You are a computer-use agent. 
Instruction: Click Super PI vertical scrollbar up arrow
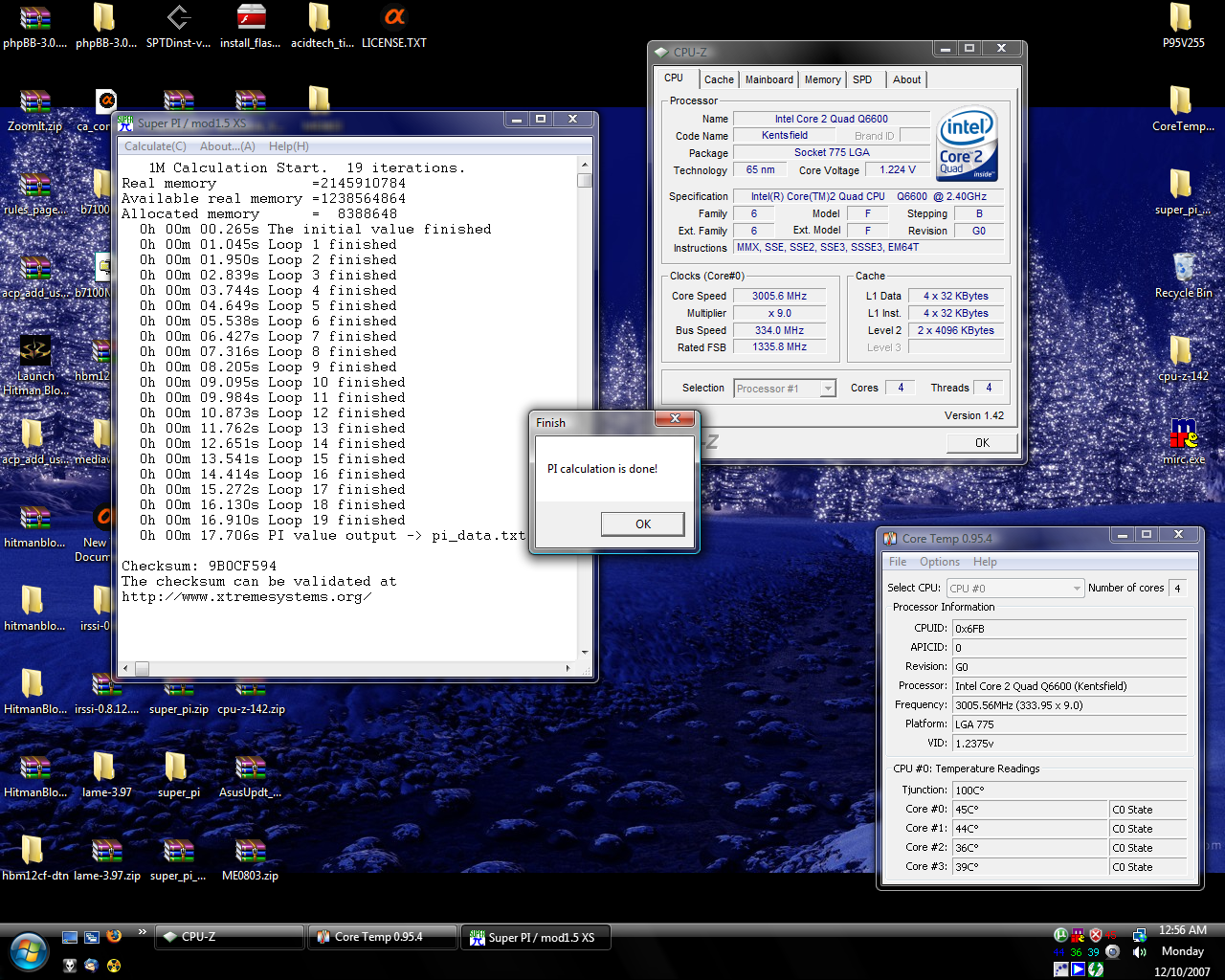coord(585,166)
